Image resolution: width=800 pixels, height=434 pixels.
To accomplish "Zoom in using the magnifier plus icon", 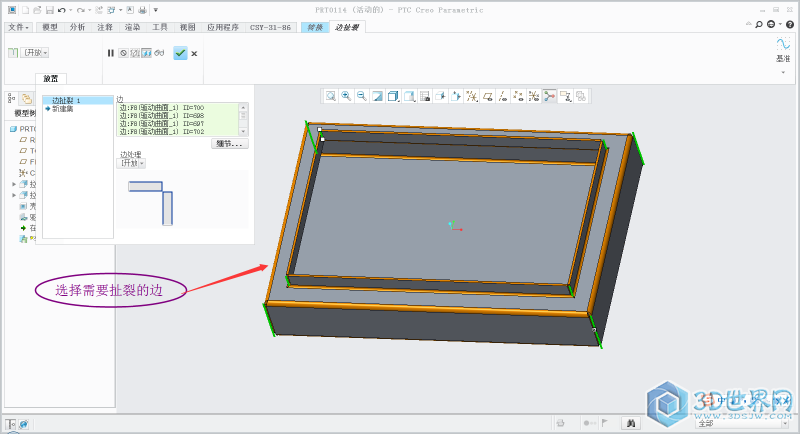I will (x=346, y=96).
